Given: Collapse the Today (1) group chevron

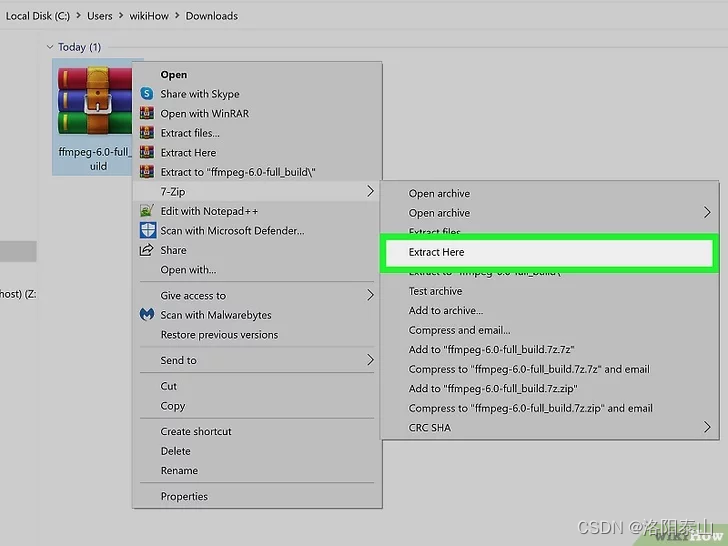Looking at the screenshot, I should coord(50,47).
